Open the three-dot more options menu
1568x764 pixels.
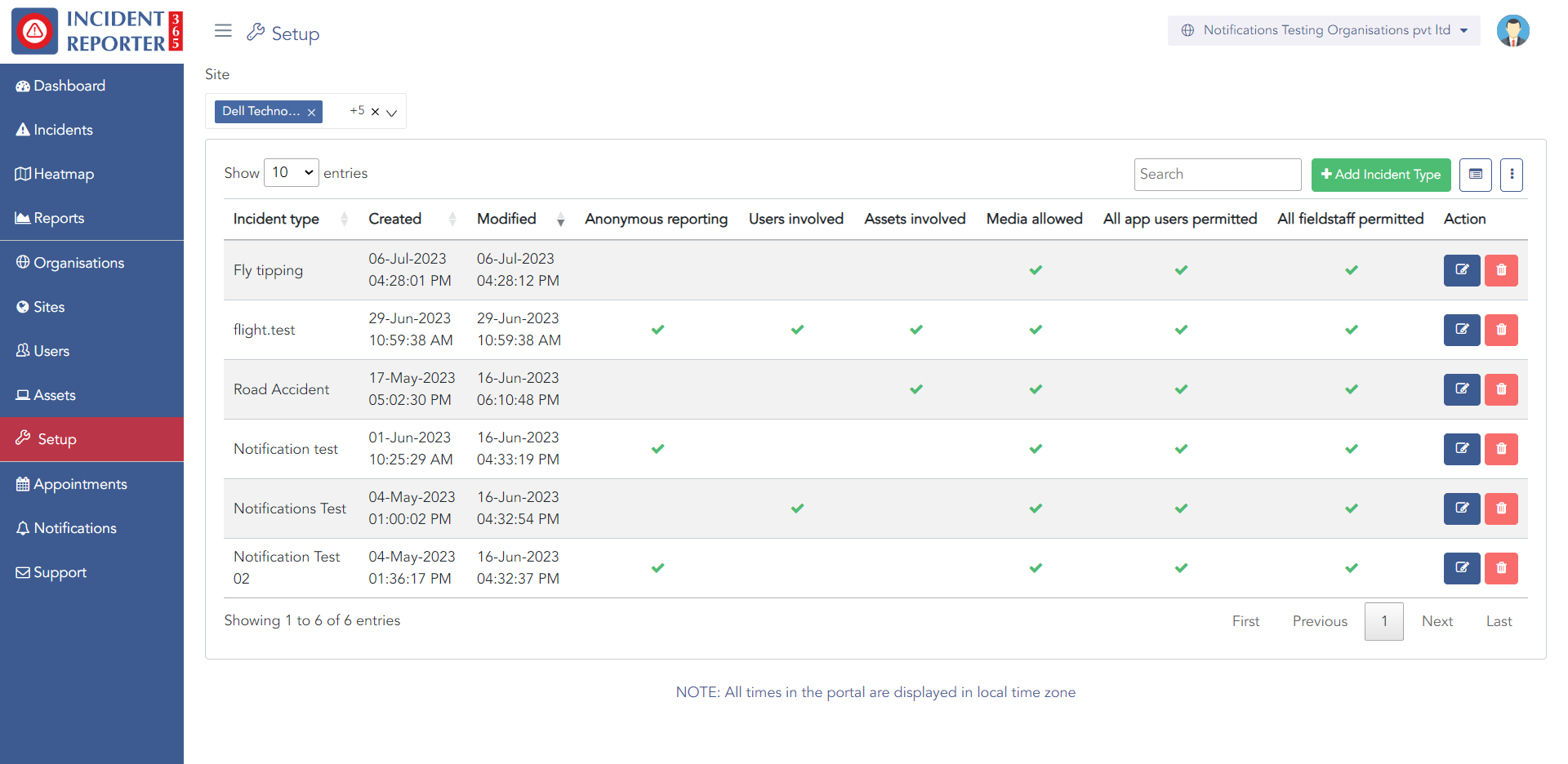pyautogui.click(x=1511, y=175)
